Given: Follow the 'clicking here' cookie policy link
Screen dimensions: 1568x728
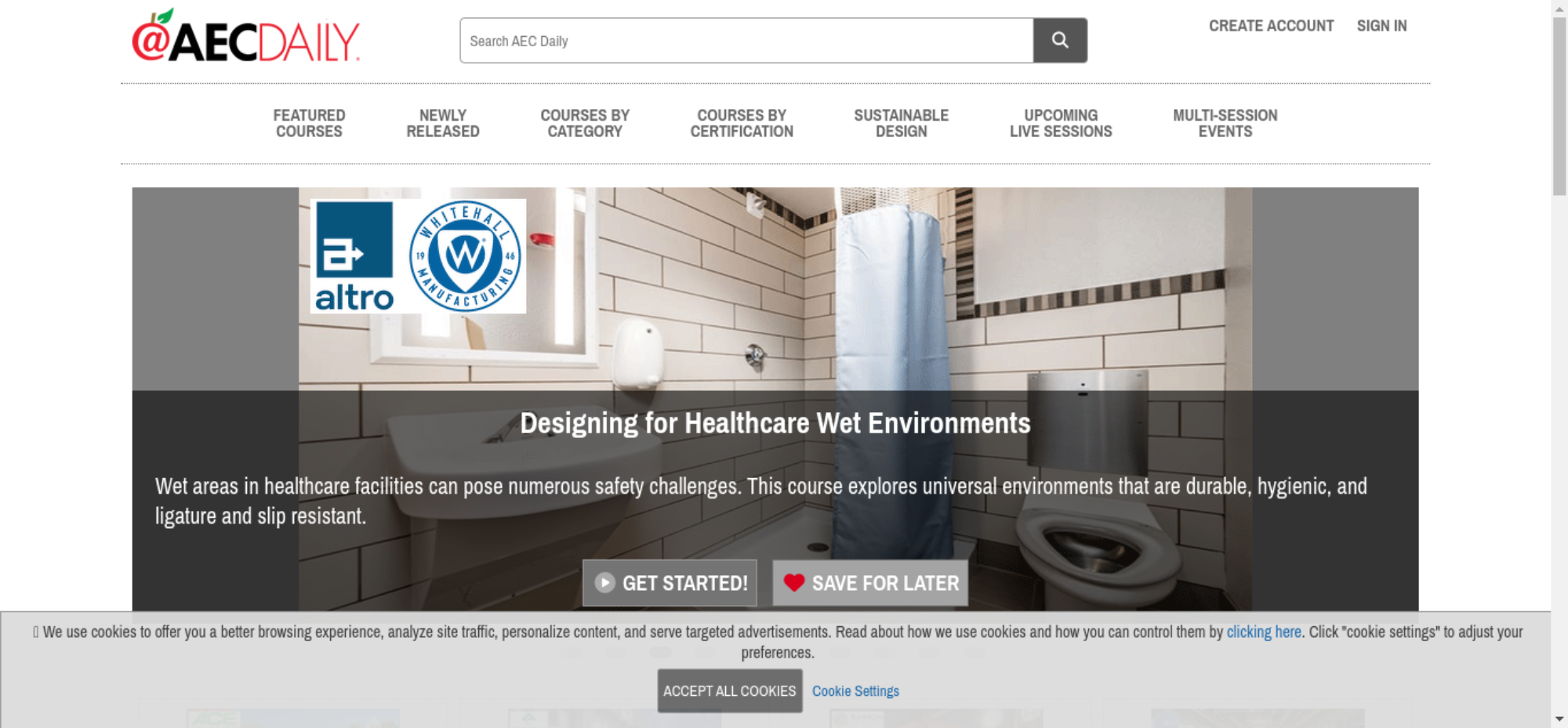Looking at the screenshot, I should click(x=1264, y=632).
